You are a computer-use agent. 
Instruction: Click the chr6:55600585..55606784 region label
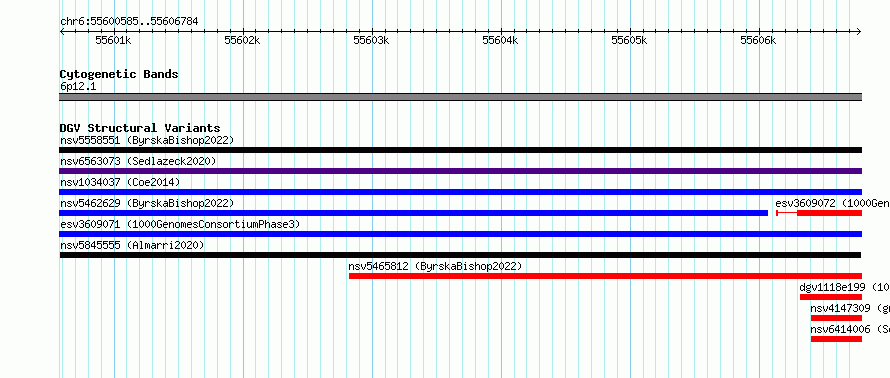click(x=129, y=22)
